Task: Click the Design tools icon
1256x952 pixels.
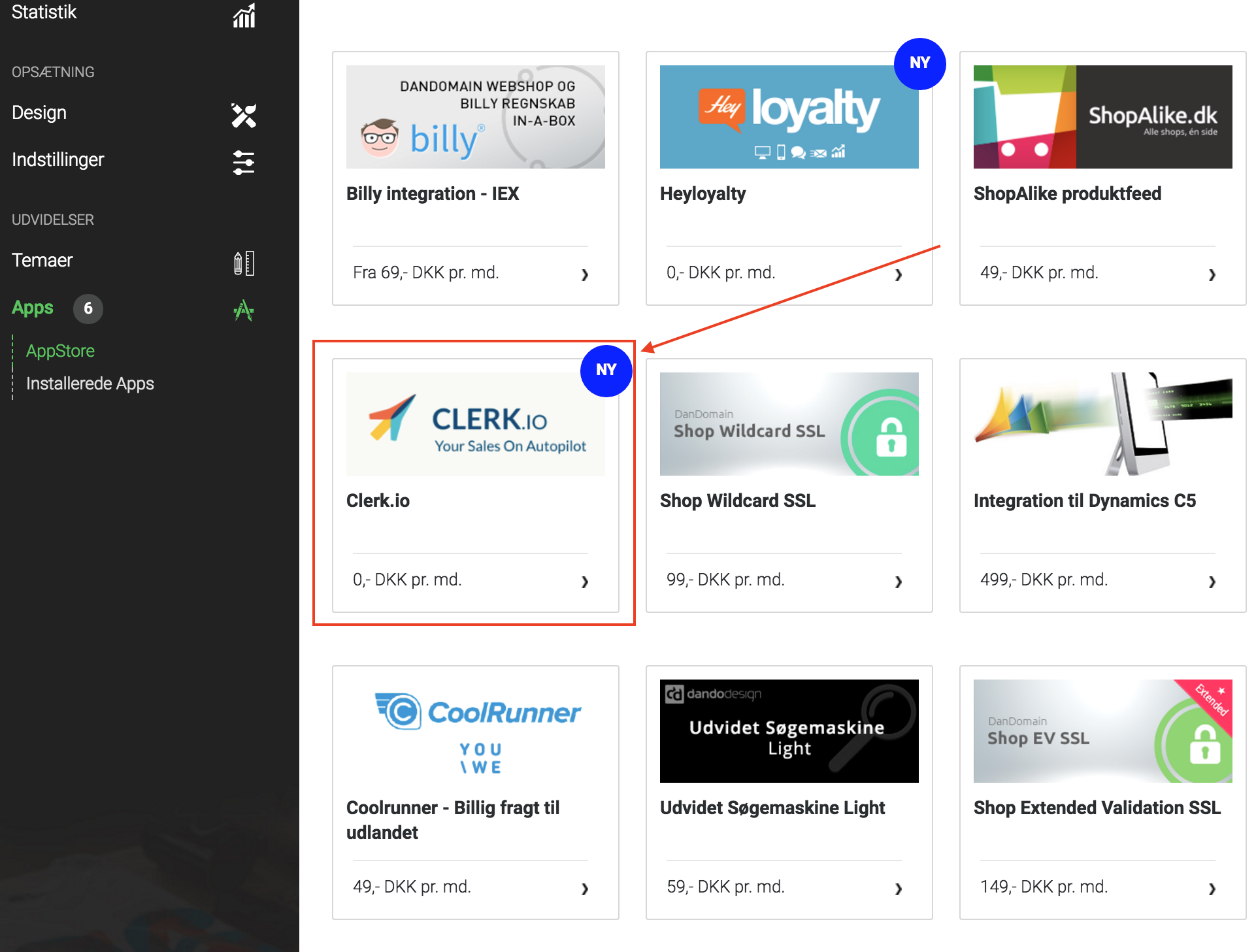Action: tap(244, 115)
